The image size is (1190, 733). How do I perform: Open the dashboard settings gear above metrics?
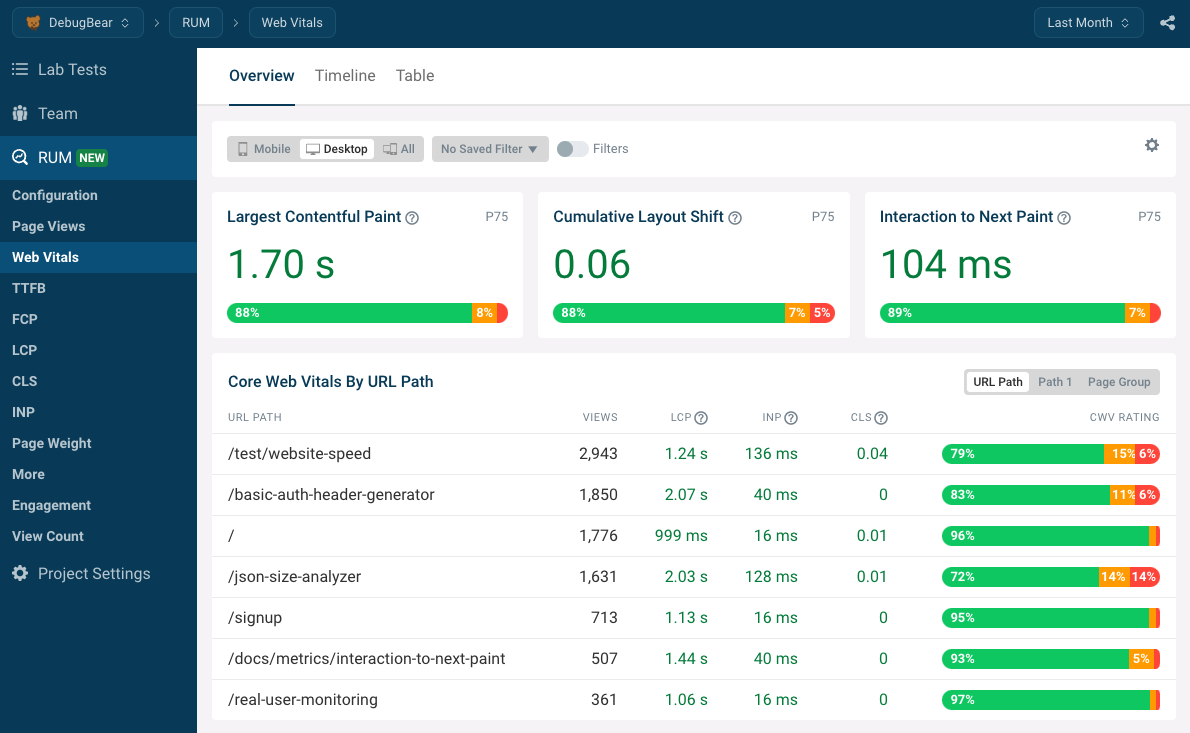(x=1152, y=145)
